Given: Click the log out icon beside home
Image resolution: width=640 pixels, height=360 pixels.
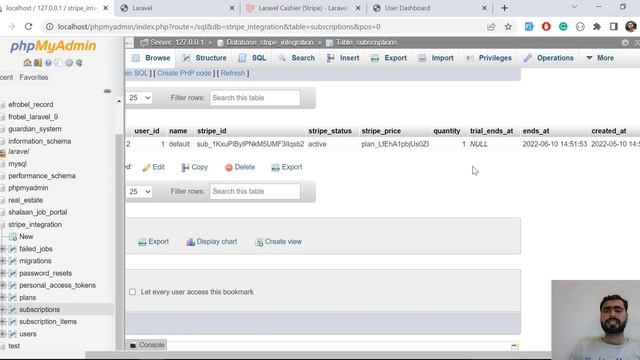Looking at the screenshot, I should pyautogui.click(x=38, y=63).
